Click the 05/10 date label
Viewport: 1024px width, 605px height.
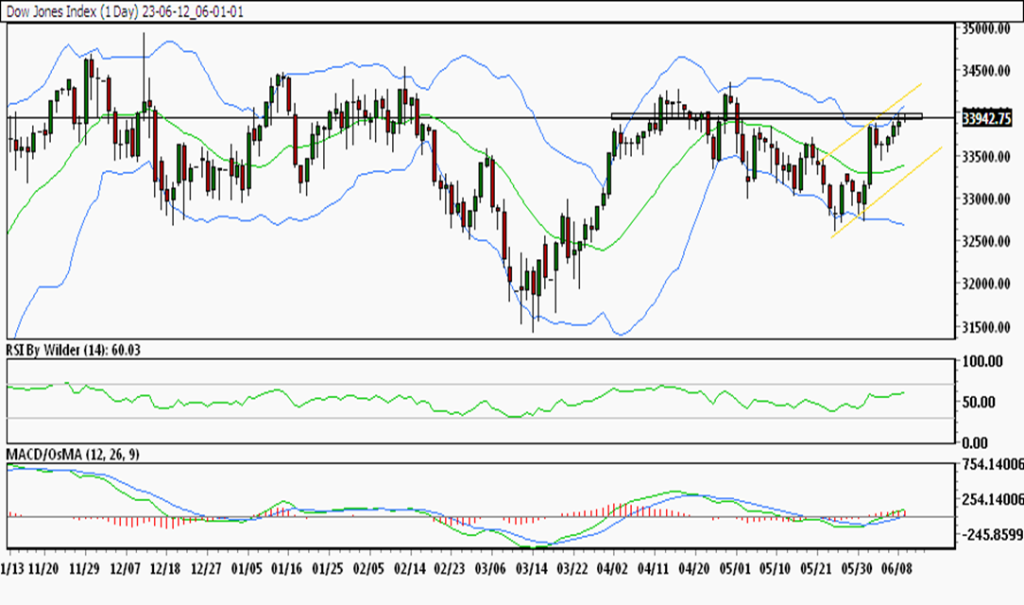(x=775, y=568)
